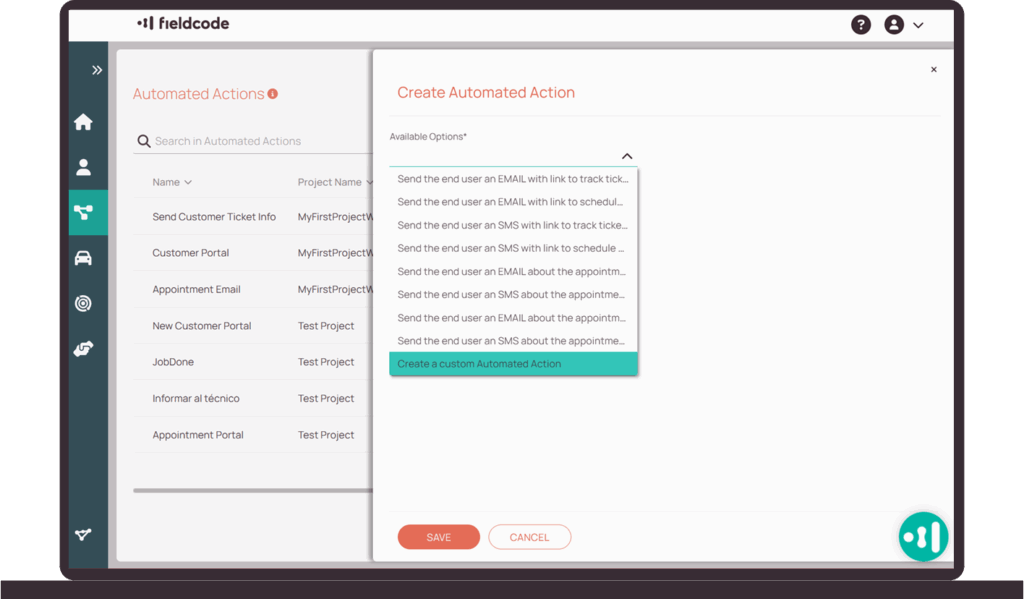Click the Automated Actions info icon
1024x599 pixels.
[273, 94]
